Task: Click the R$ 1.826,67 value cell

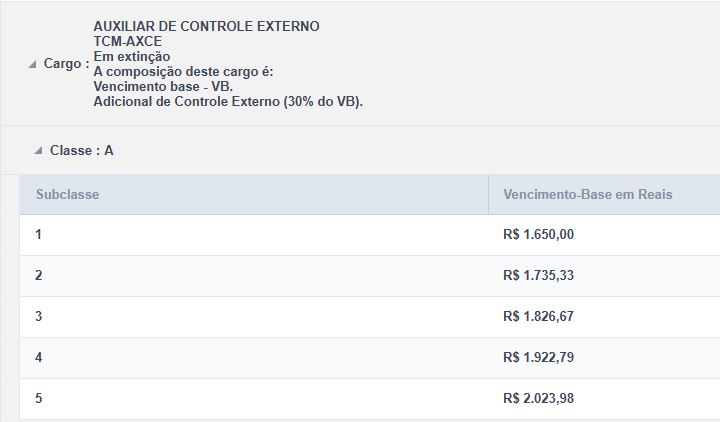Action: point(539,316)
